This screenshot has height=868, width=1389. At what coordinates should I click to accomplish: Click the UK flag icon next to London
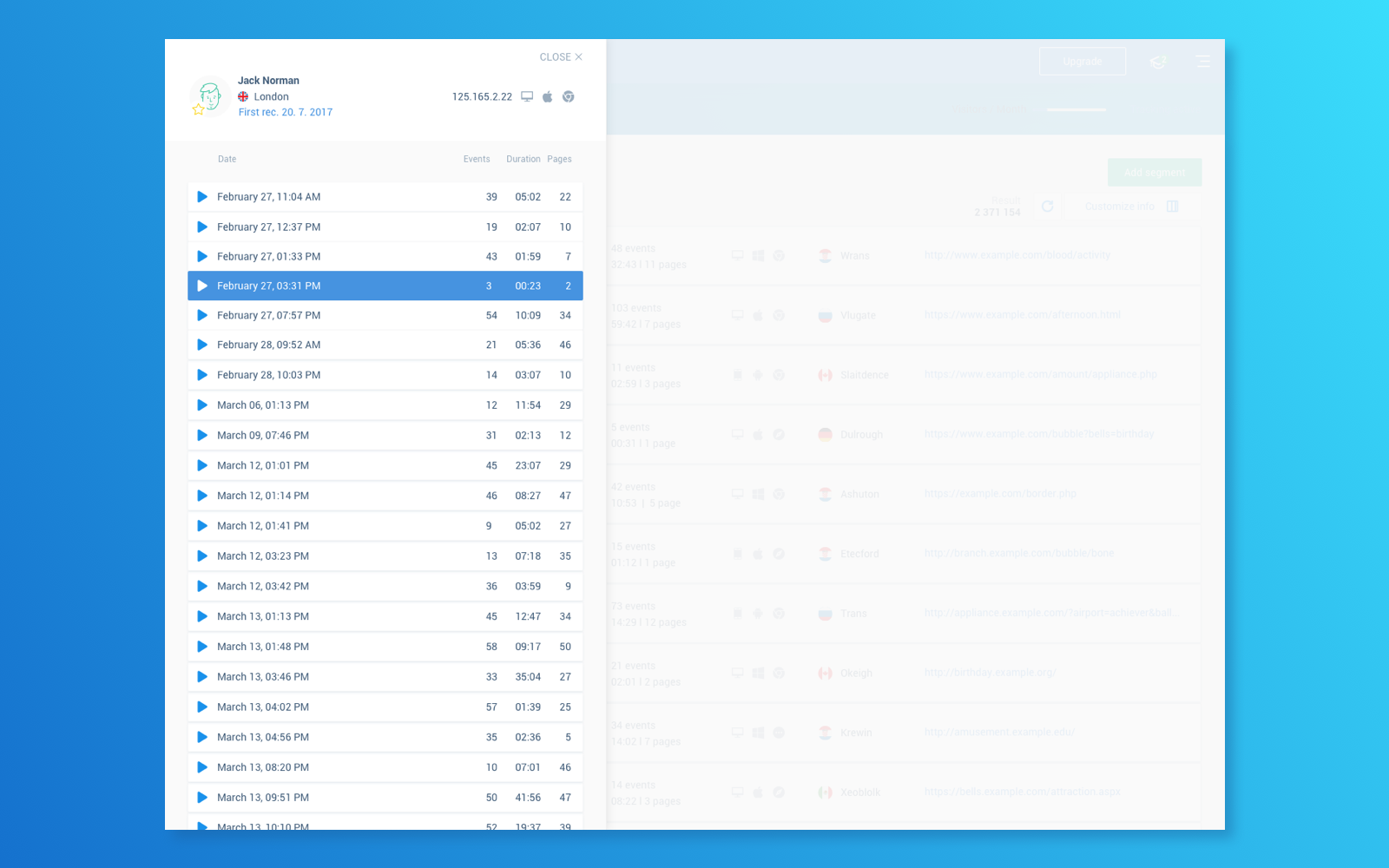point(242,96)
